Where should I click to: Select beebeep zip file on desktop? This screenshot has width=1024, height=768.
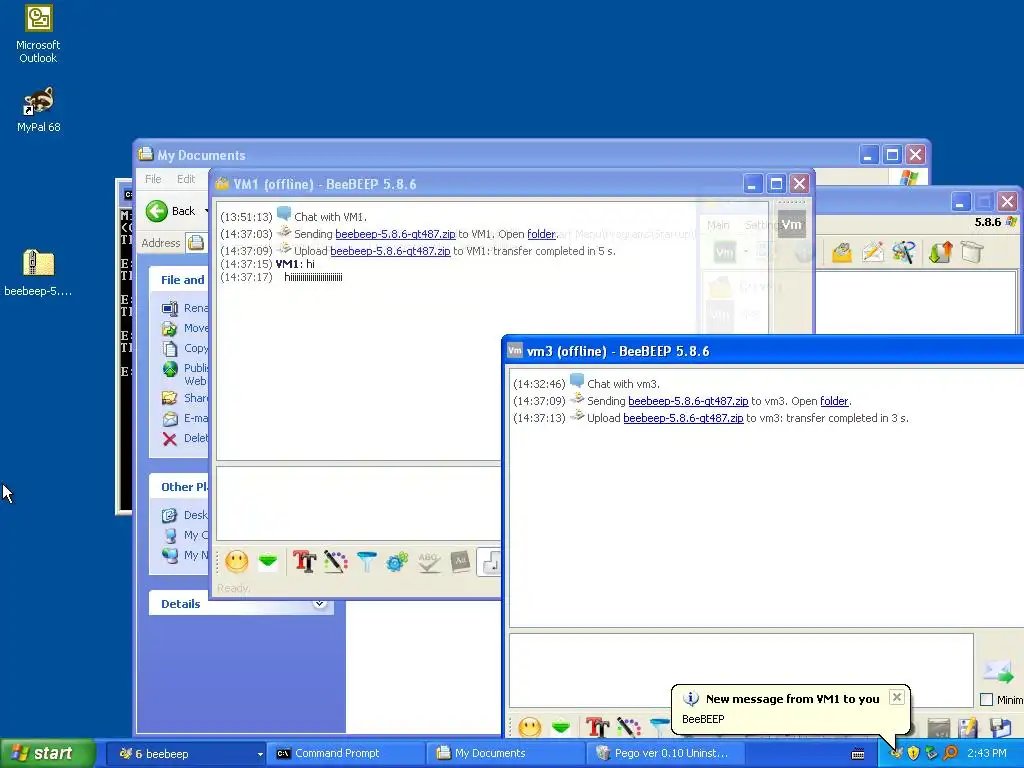coord(38,273)
